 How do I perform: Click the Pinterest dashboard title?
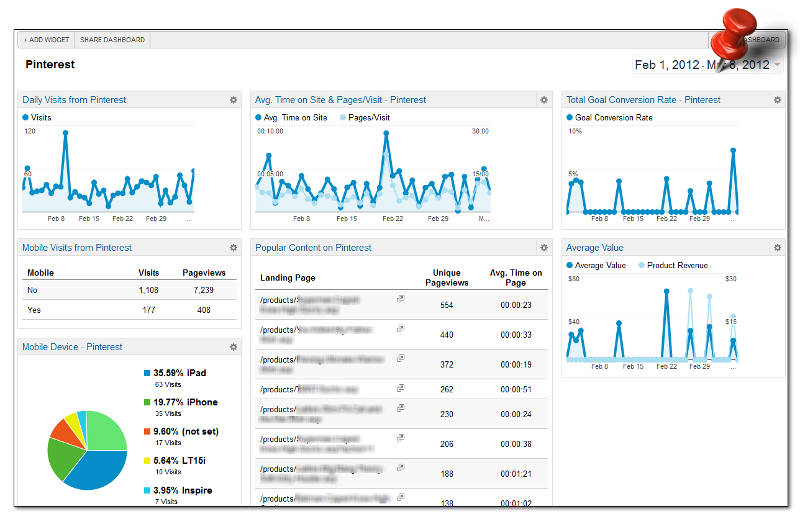pos(50,64)
